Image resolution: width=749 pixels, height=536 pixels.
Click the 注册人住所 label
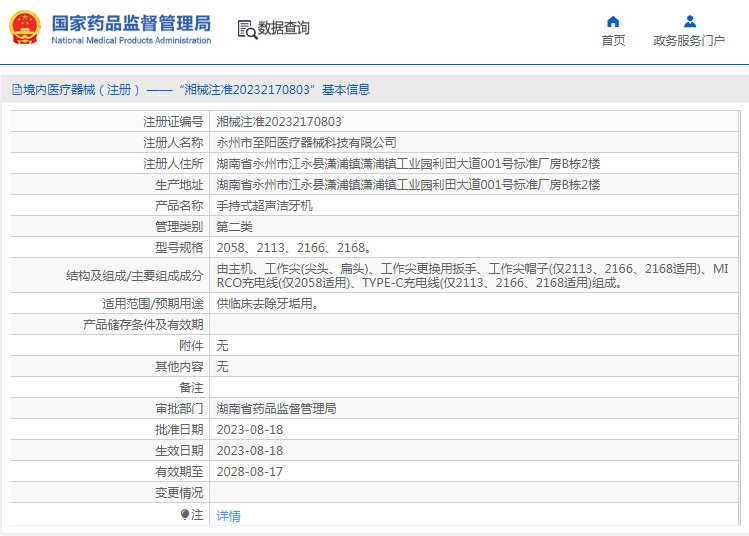pyautogui.click(x=173, y=164)
